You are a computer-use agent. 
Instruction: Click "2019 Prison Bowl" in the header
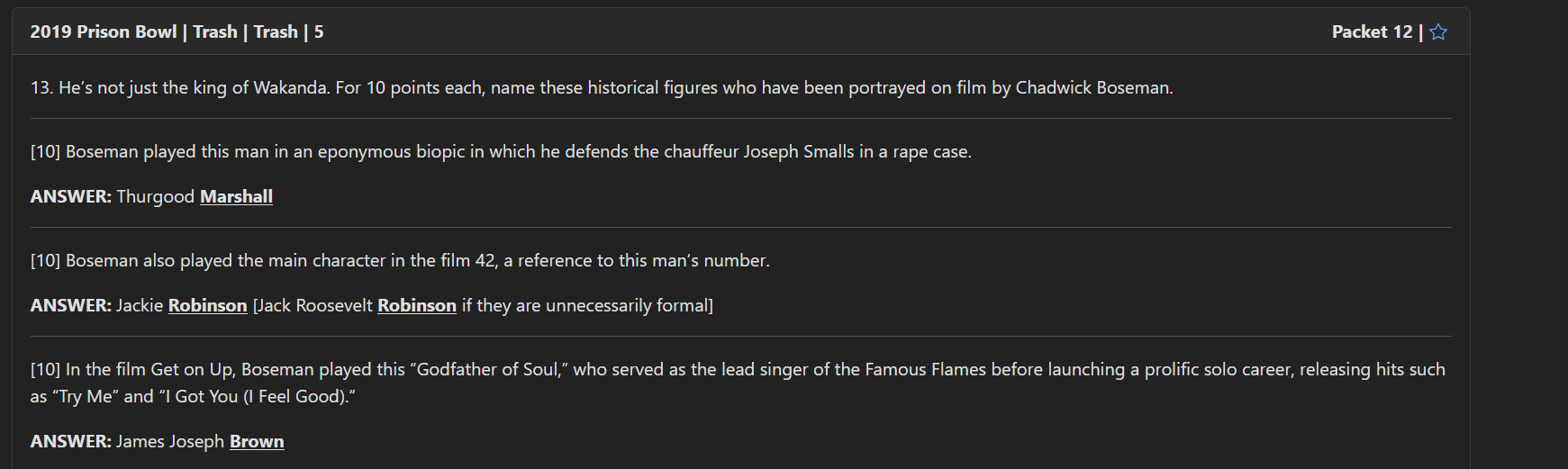coord(104,32)
